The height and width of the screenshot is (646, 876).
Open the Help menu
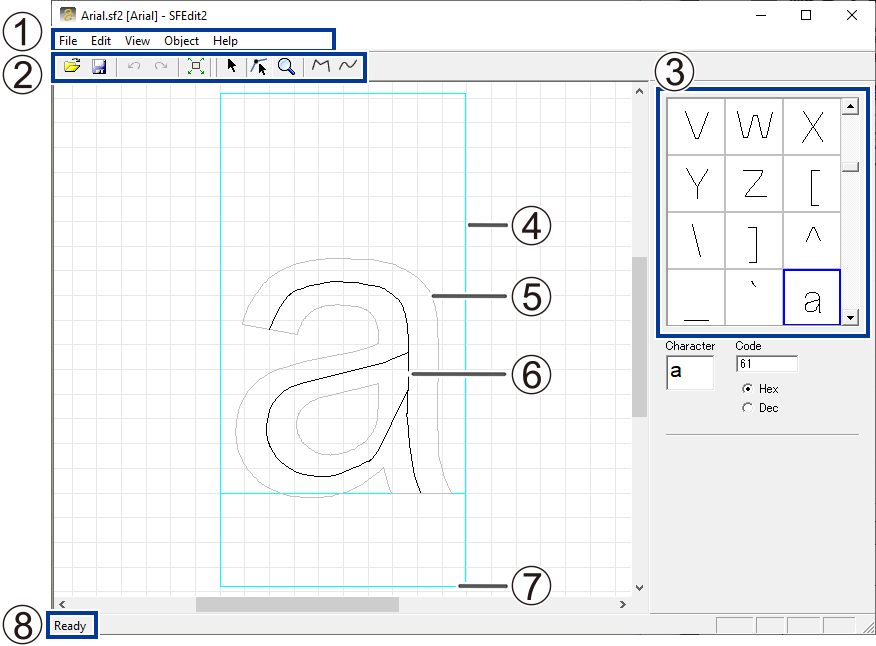(225, 41)
